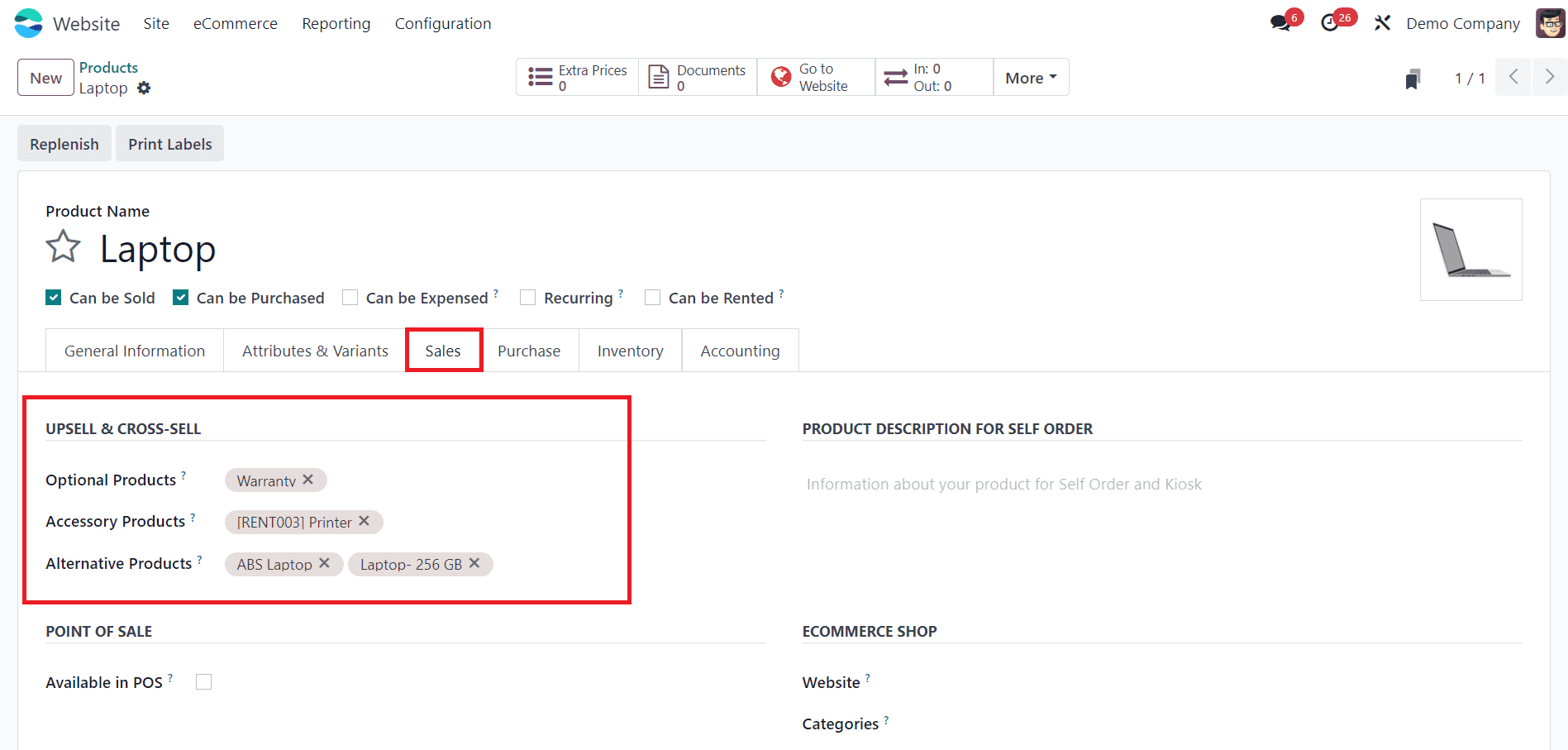Image resolution: width=1568 pixels, height=750 pixels.
Task: Click the gear icon next to Laptop
Action: tap(144, 88)
